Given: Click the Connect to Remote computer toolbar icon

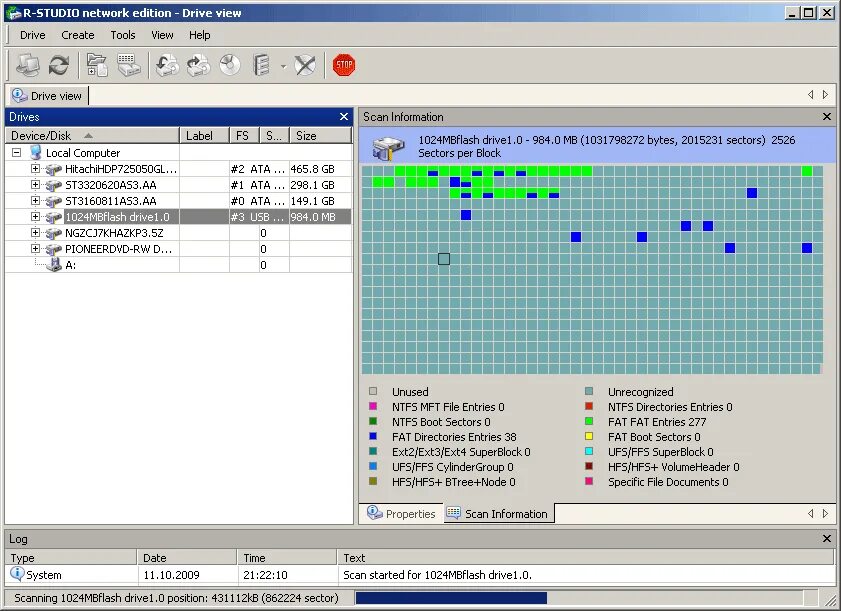Looking at the screenshot, I should pos(27,65).
